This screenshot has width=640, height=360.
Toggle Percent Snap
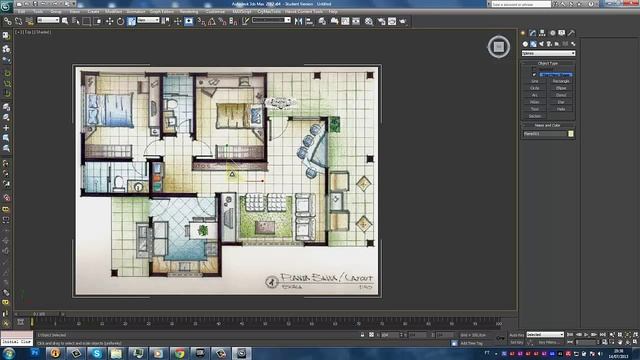tap(222, 21)
